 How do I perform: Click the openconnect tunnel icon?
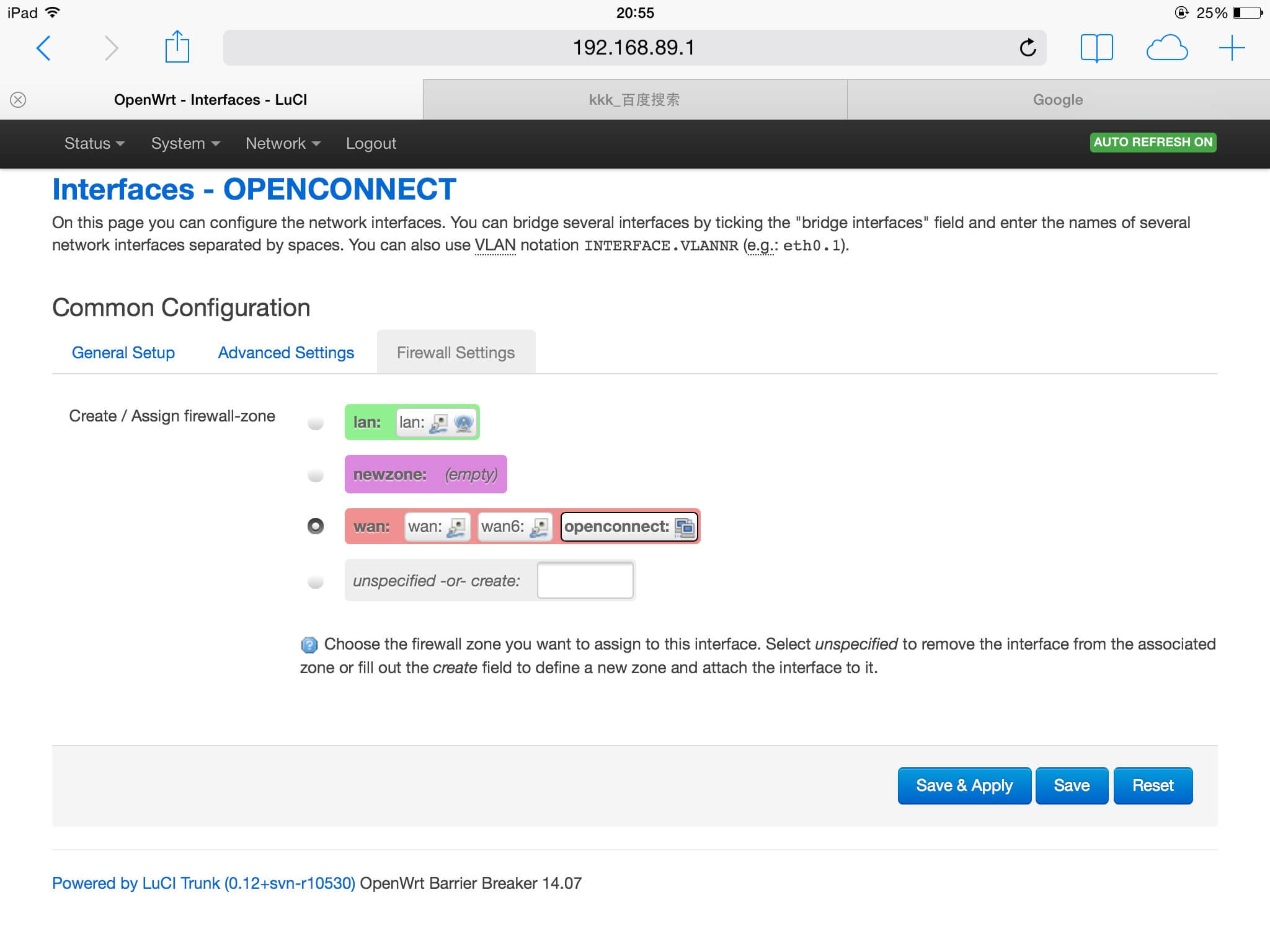(683, 527)
